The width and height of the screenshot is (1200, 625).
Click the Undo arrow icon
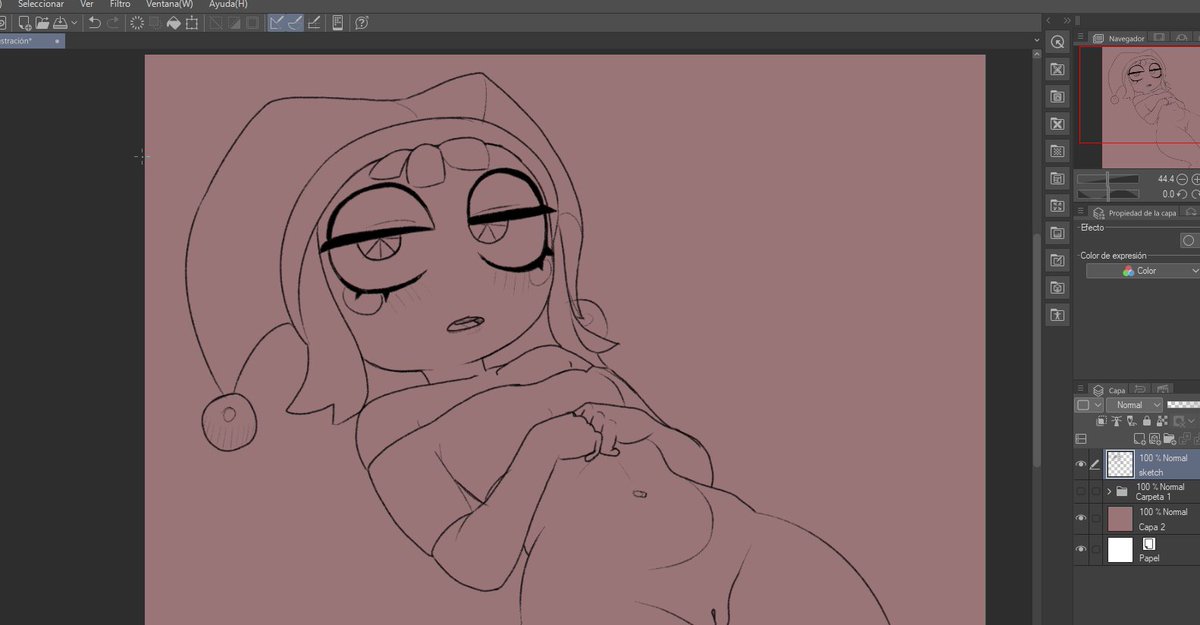(95, 23)
